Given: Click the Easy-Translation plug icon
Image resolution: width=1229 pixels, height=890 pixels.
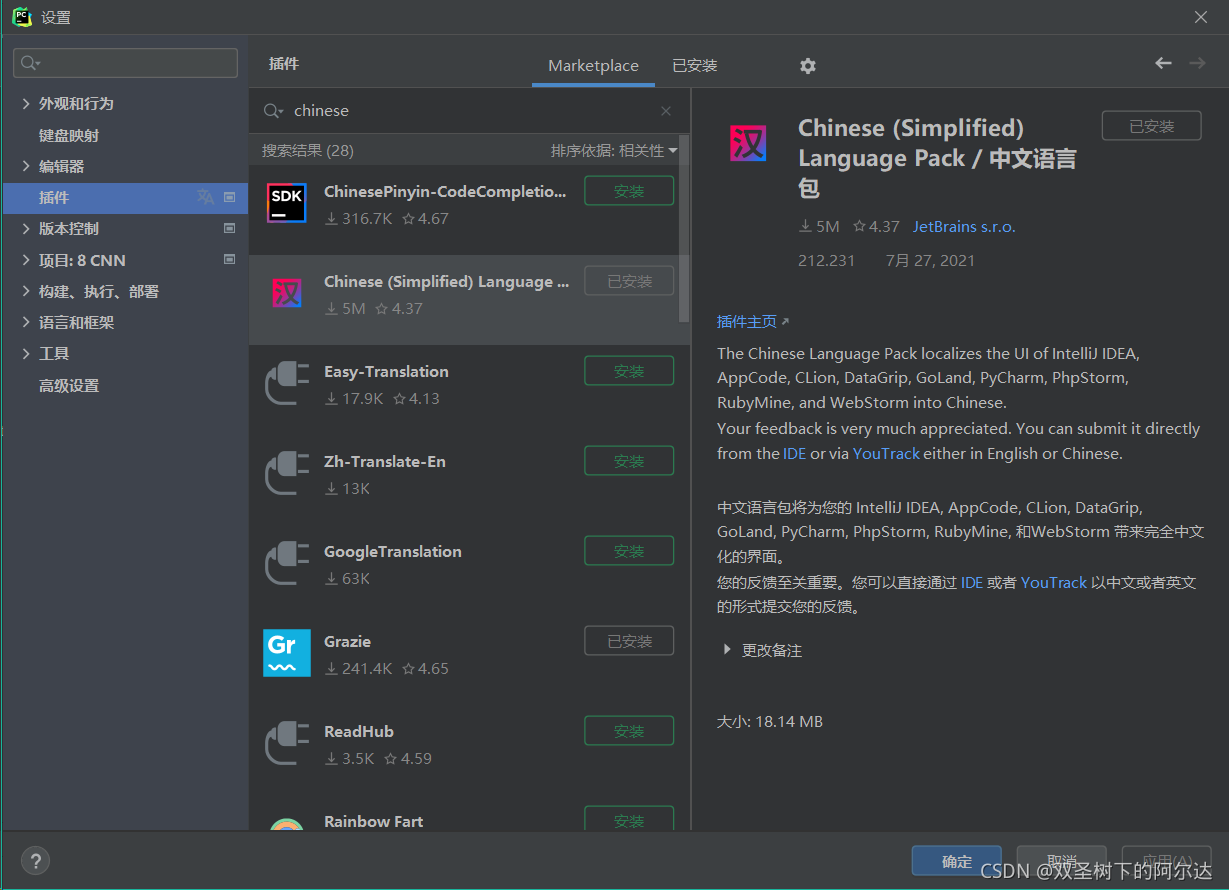Looking at the screenshot, I should click(x=286, y=383).
